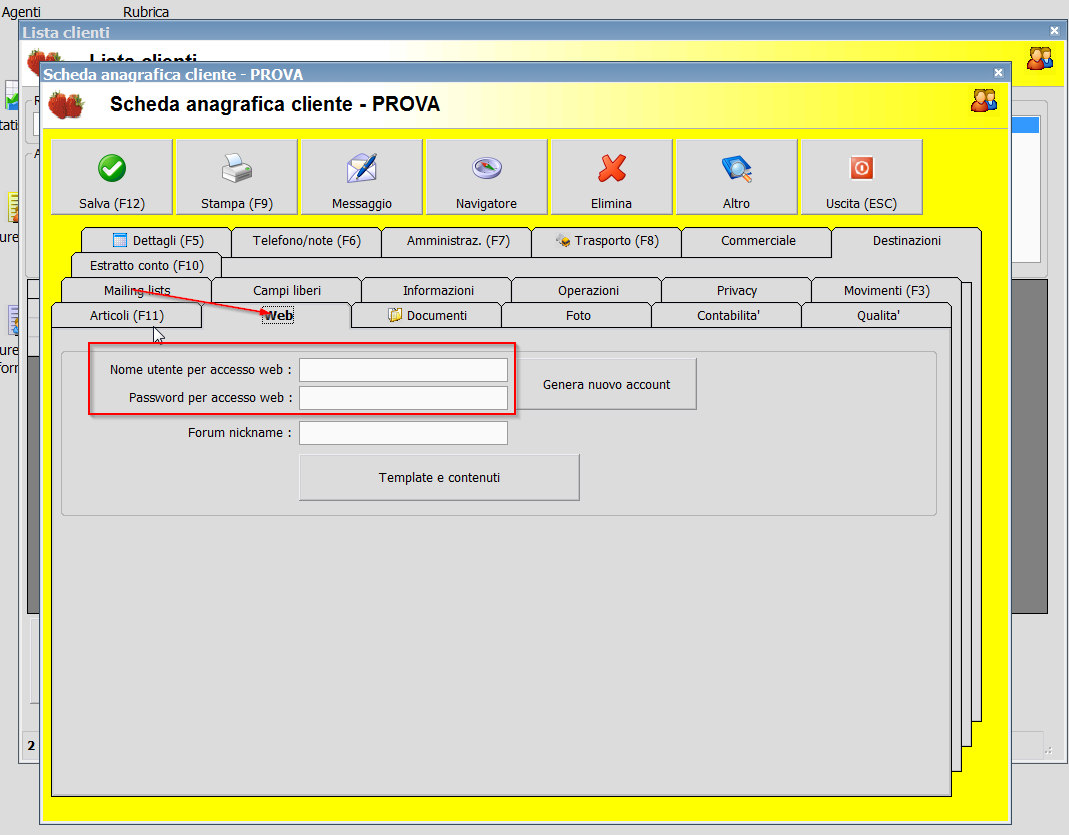This screenshot has height=835, width=1069.
Task: Switch to the Contabilita' tab
Action: click(x=727, y=316)
